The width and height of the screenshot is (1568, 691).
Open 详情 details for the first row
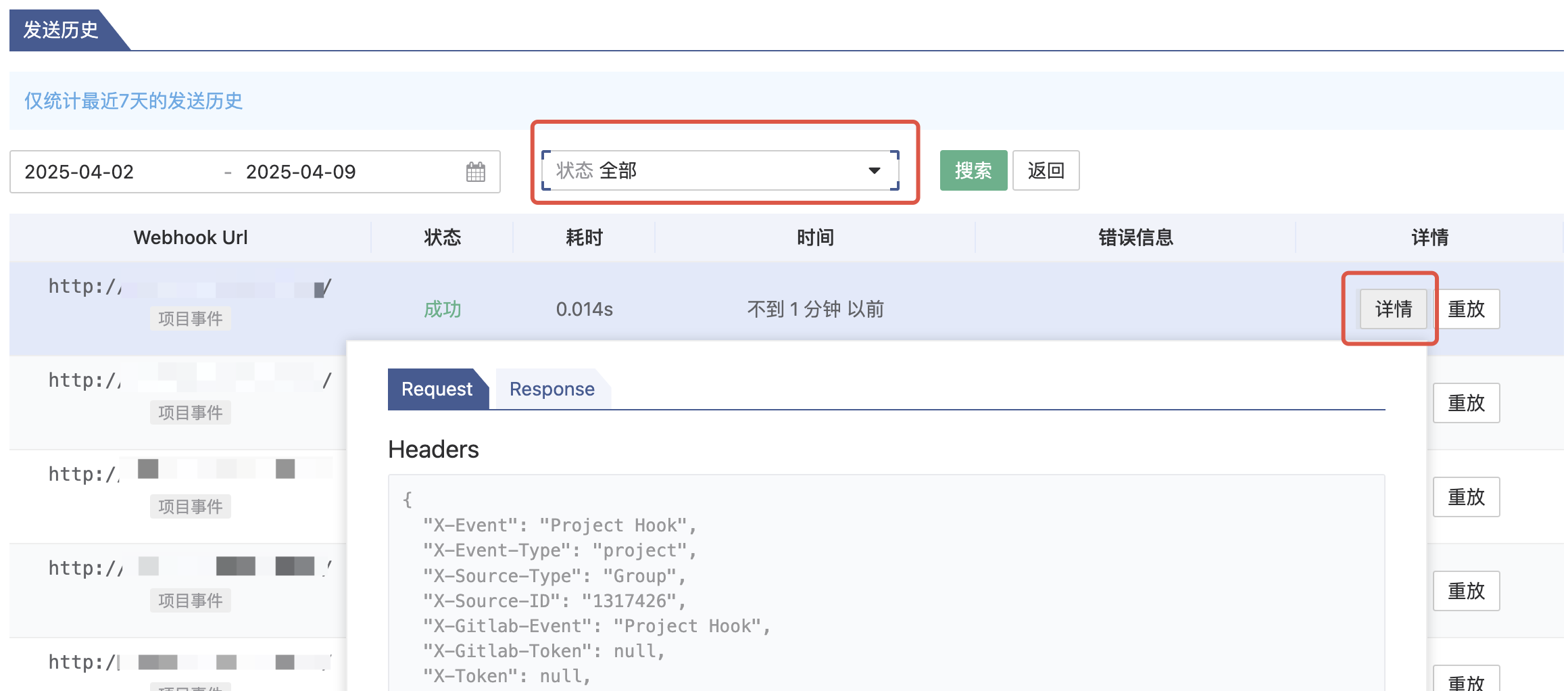point(1393,309)
